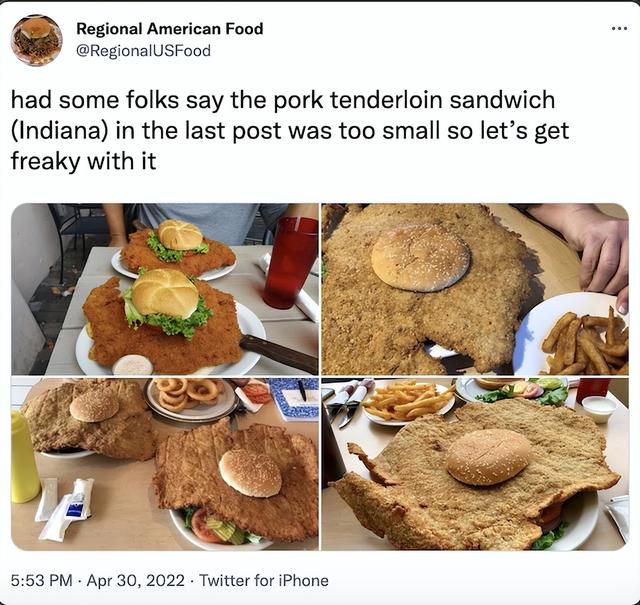640x605 pixels.
Task: Click the Apr 30, 2022 date
Action: (136, 580)
